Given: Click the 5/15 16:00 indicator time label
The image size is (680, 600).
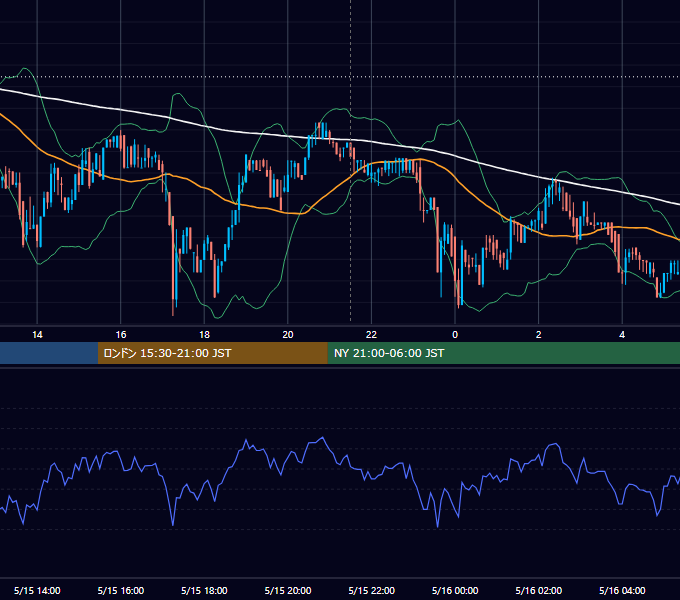Looking at the screenshot, I should pos(121,590).
